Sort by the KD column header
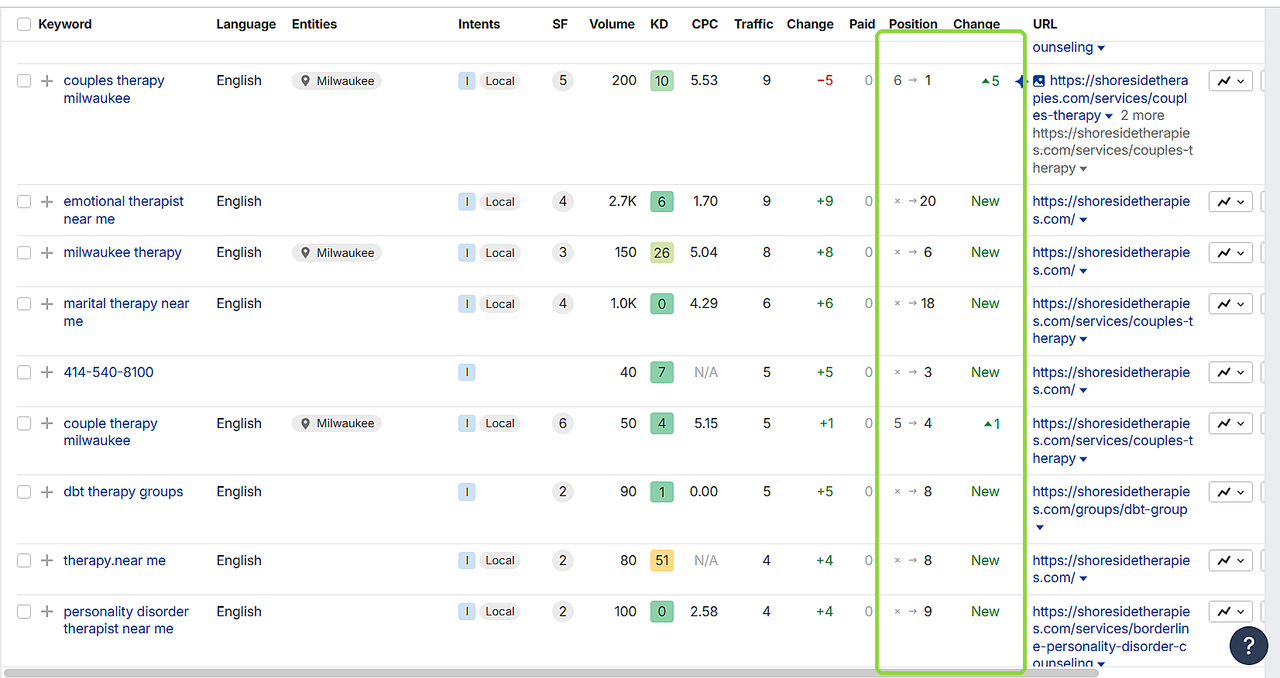Screen dimensions: 1280x678 [x=659, y=24]
